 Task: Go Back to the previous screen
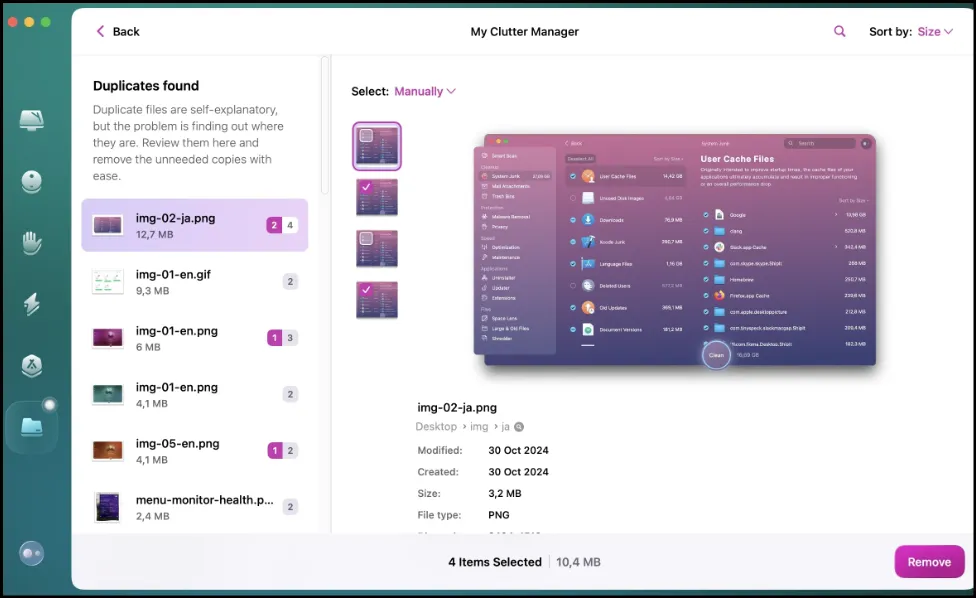point(117,31)
